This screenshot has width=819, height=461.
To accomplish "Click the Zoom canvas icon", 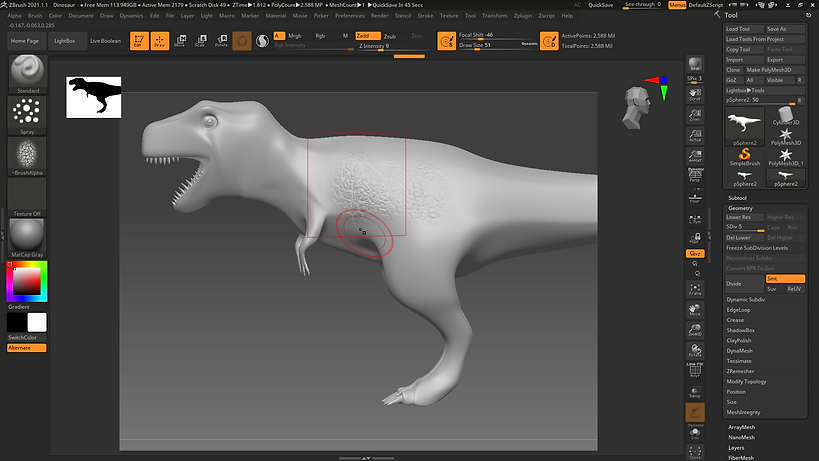I will (x=695, y=115).
